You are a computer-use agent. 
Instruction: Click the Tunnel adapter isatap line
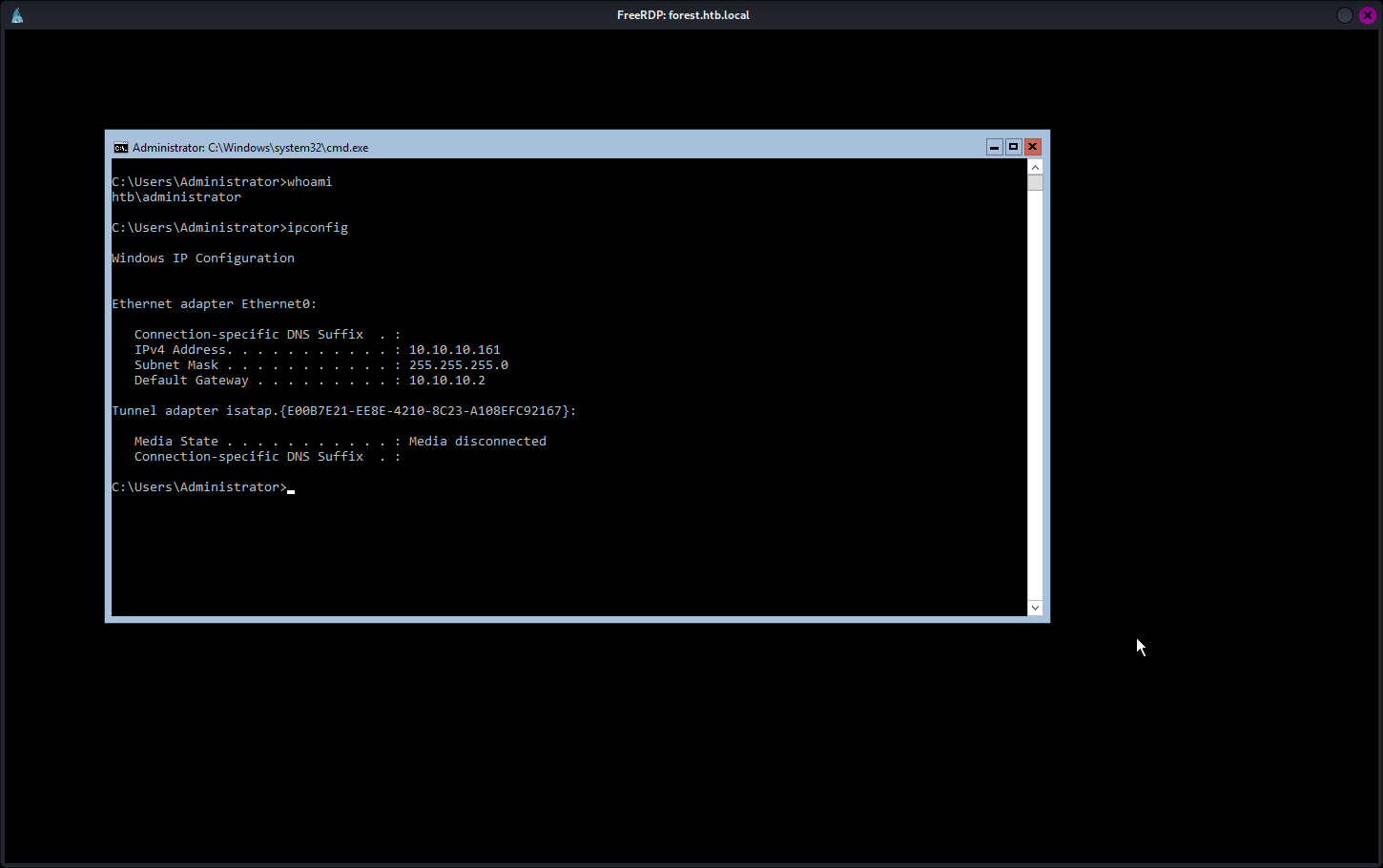click(343, 411)
